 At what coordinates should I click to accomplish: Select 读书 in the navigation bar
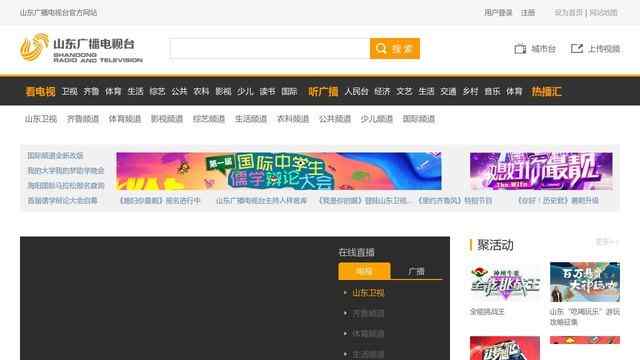pos(267,91)
